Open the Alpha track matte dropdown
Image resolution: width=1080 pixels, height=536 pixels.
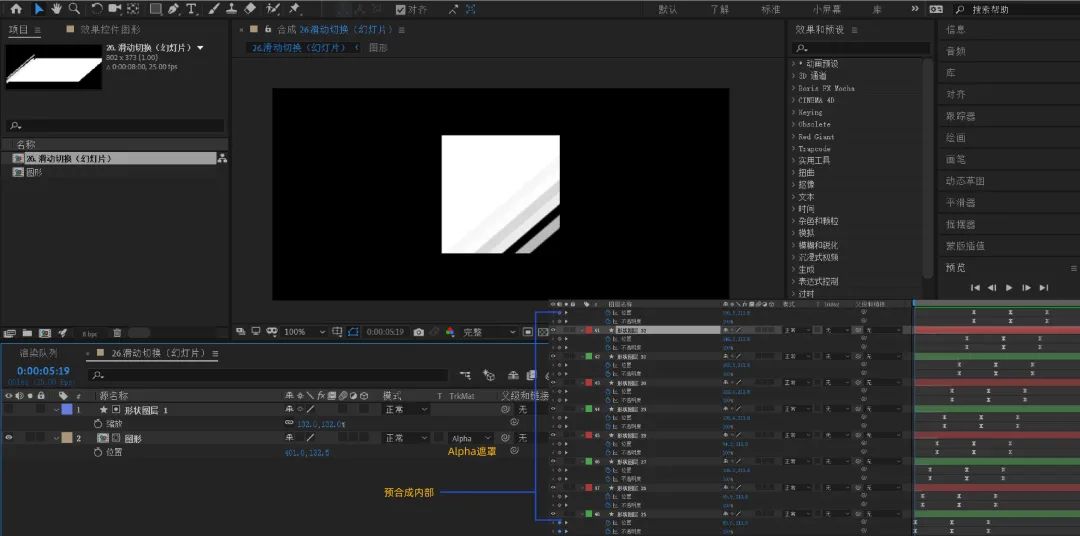[x=472, y=438]
